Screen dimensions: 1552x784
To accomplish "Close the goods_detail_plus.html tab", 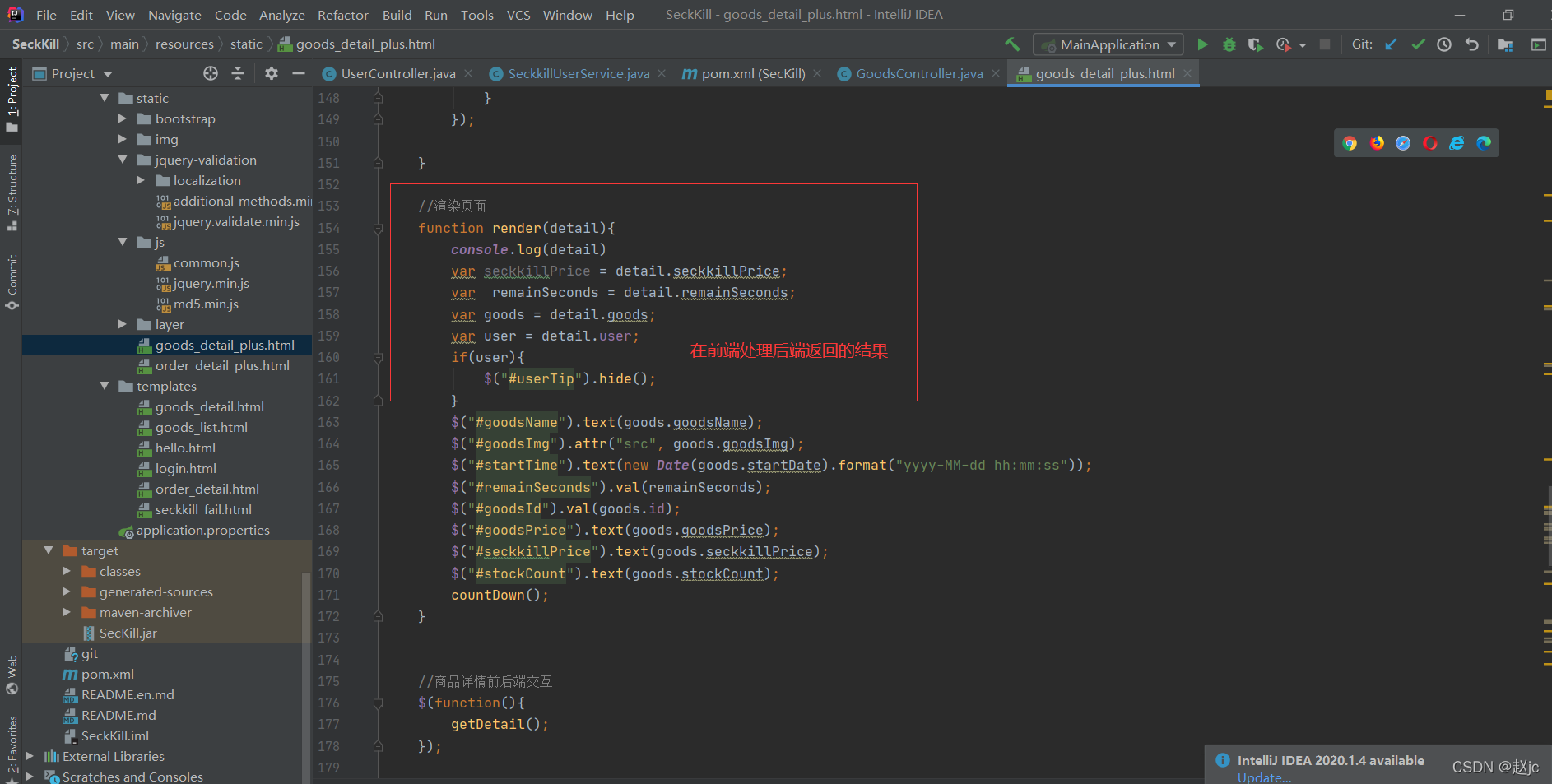I will [x=1187, y=73].
